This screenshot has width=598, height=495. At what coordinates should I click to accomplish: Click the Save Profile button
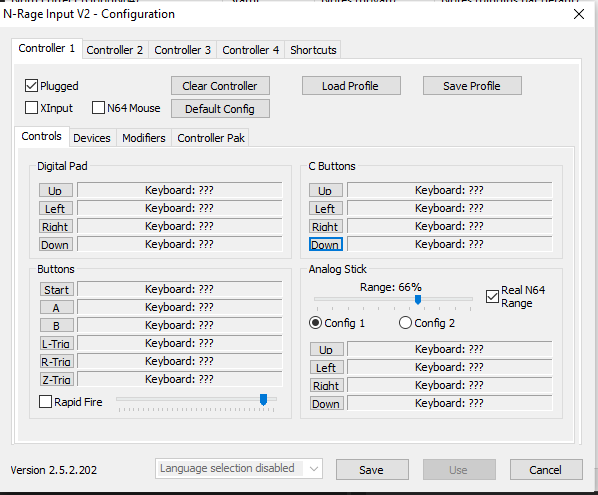pyautogui.click(x=472, y=86)
